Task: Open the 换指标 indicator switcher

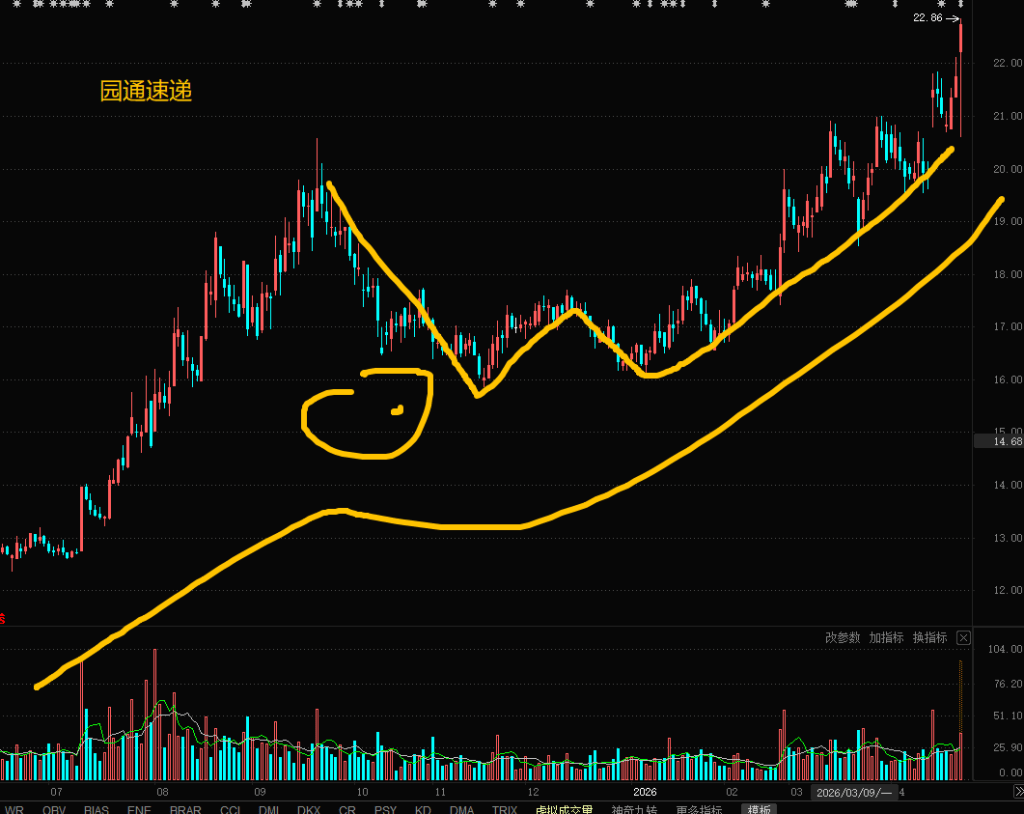Action: click(929, 638)
